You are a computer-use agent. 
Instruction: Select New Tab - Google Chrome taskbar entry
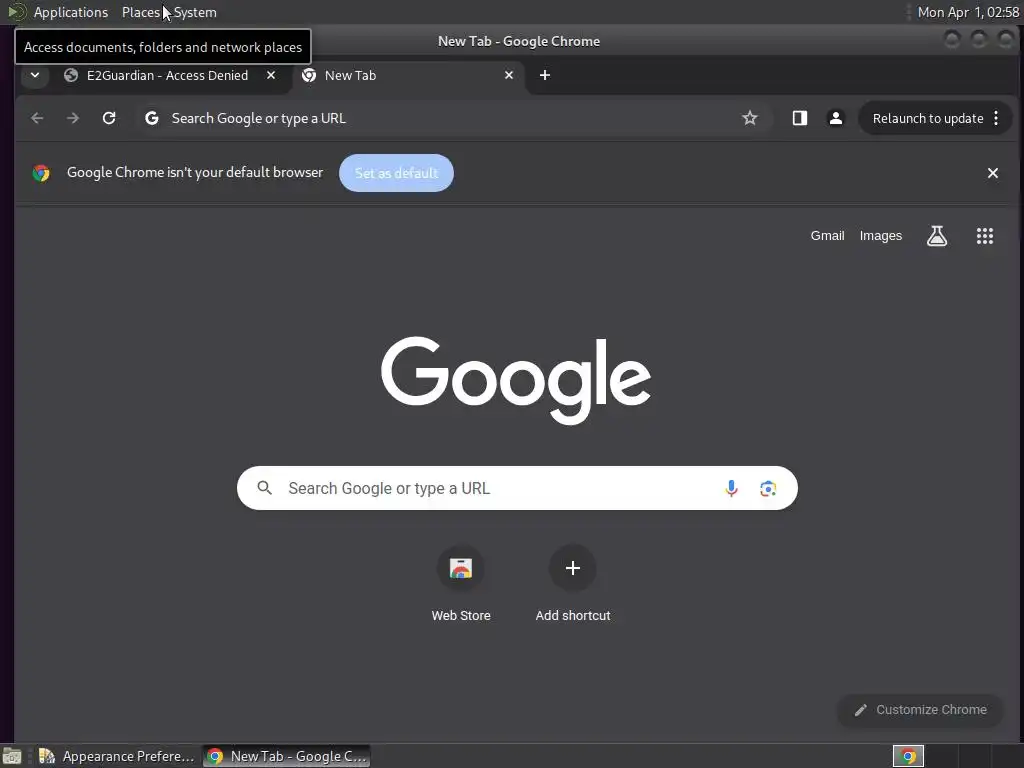pyautogui.click(x=287, y=756)
